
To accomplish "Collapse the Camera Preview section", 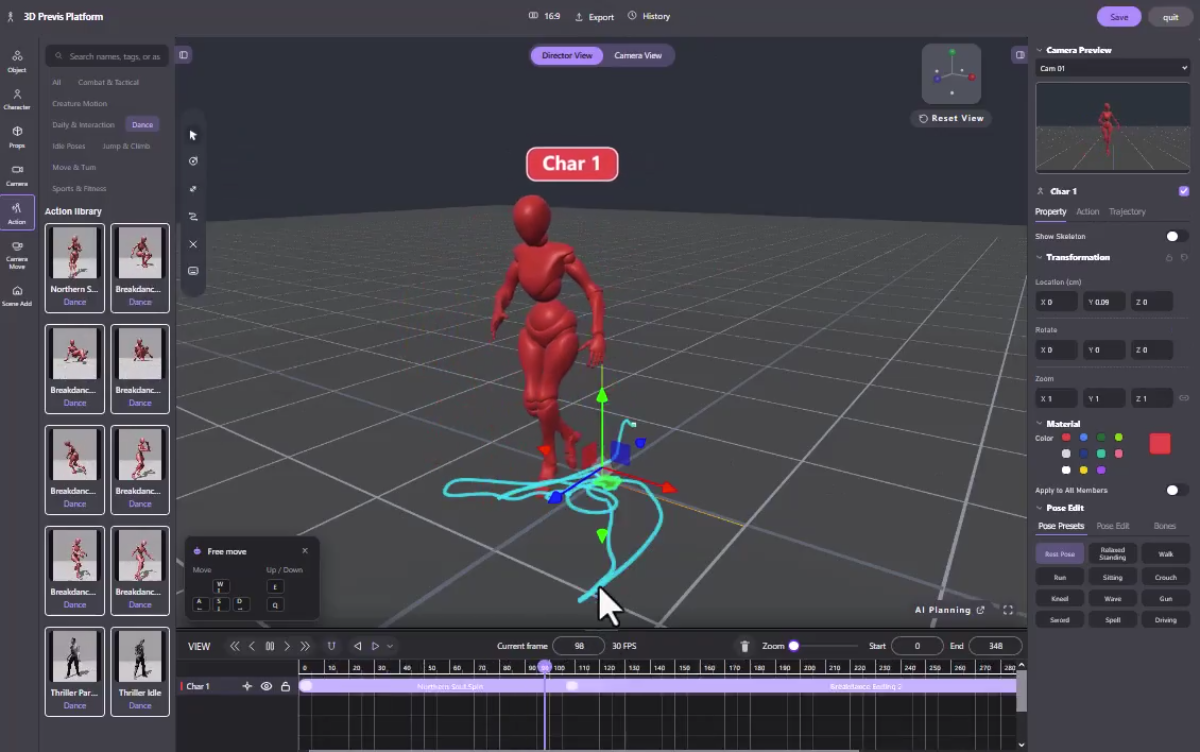I will [1040, 50].
